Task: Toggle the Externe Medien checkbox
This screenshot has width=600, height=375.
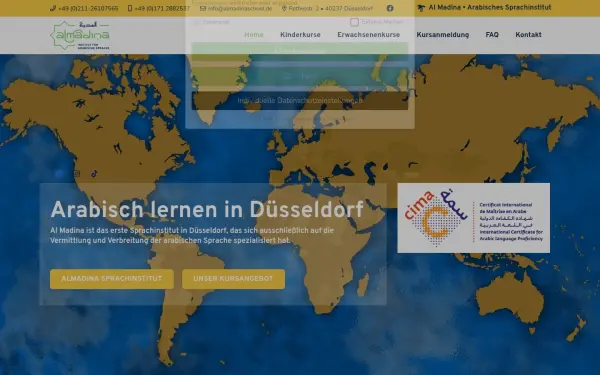Action: pyautogui.click(x=355, y=22)
